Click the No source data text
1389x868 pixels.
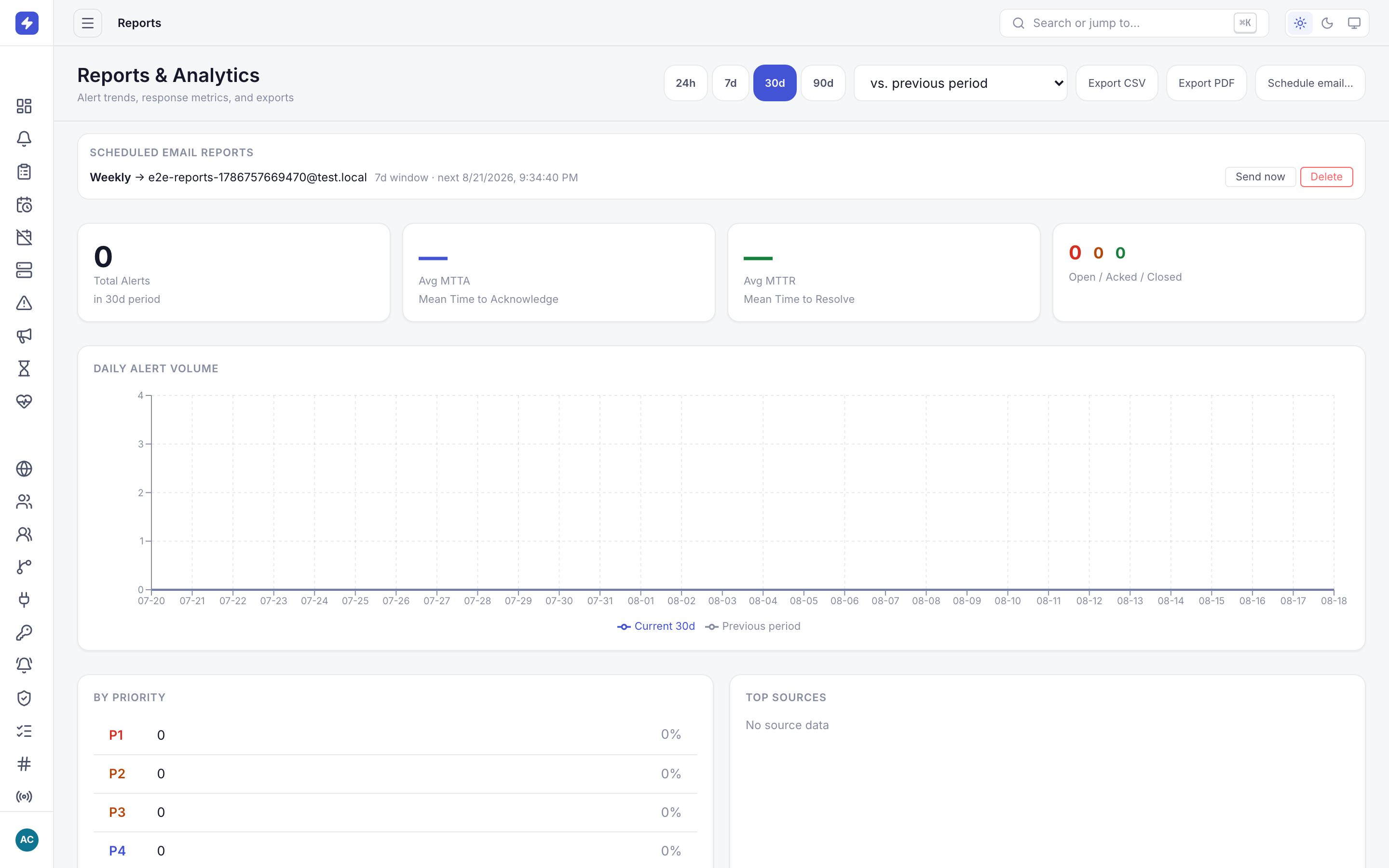pos(787,725)
